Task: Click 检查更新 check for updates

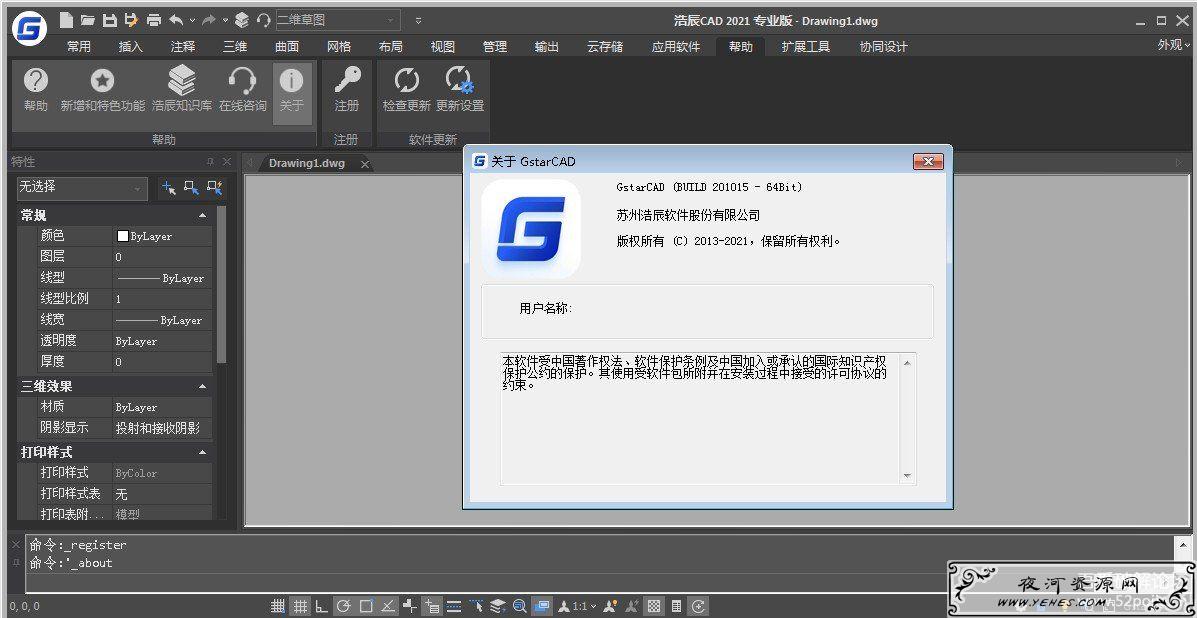Action: 407,90
